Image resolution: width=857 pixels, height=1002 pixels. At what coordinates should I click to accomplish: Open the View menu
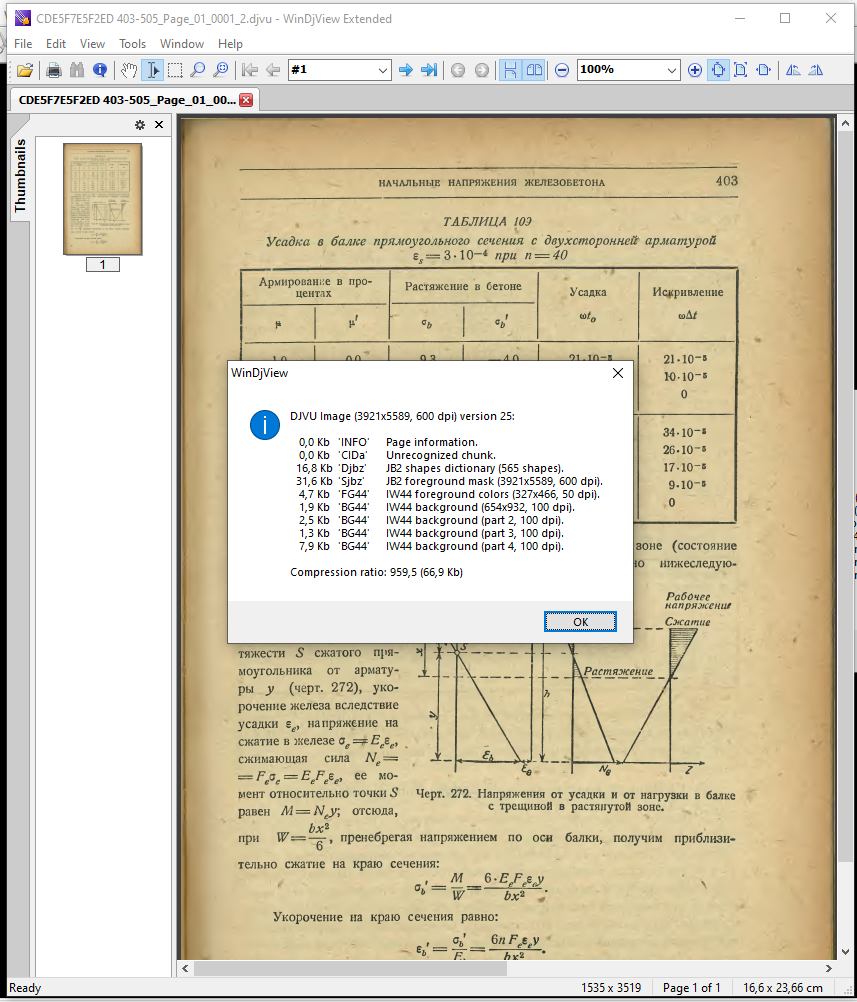tap(92, 44)
